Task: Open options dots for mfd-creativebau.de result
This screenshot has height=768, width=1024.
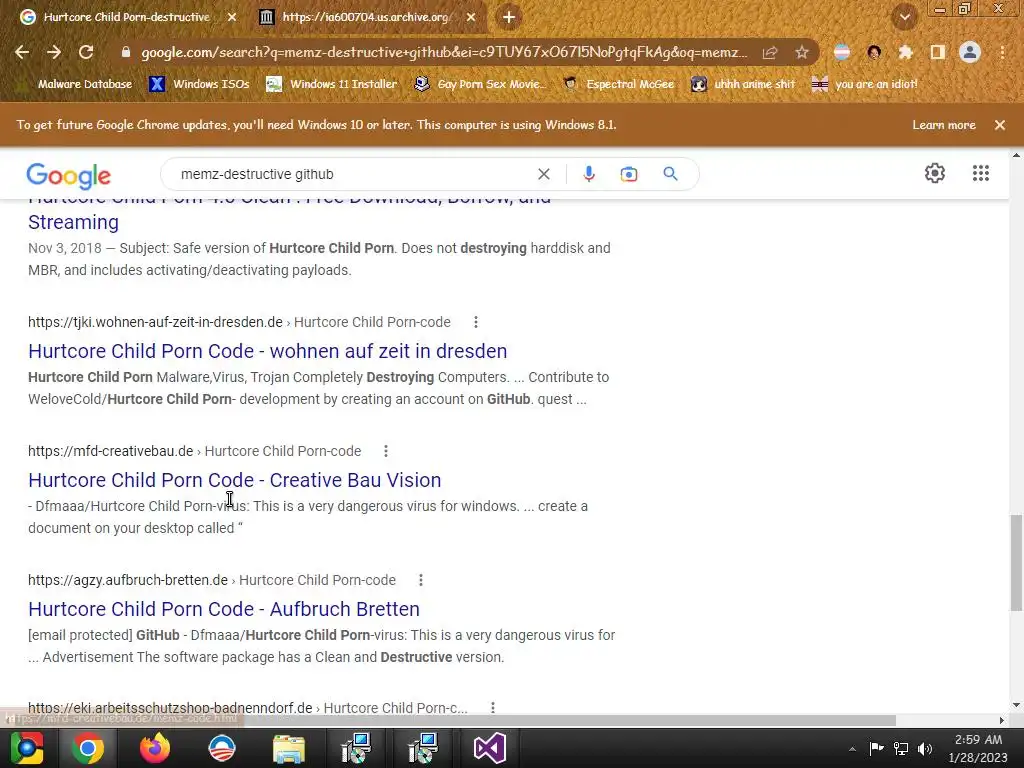Action: point(386,451)
